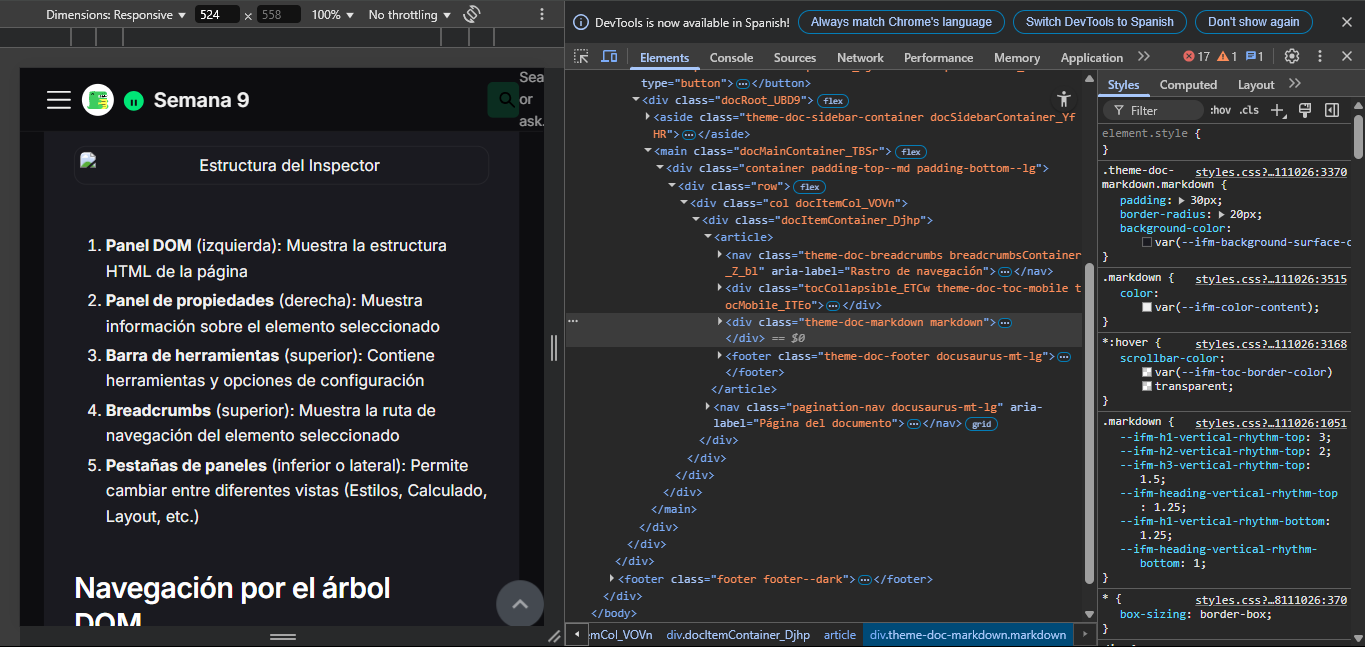
Task: Click the Switch DevTools to Spanish button
Action: (x=1100, y=21)
